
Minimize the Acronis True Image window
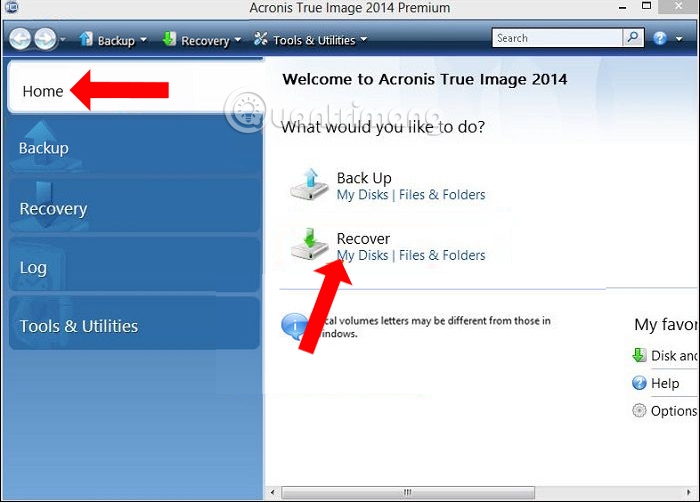tap(623, 8)
